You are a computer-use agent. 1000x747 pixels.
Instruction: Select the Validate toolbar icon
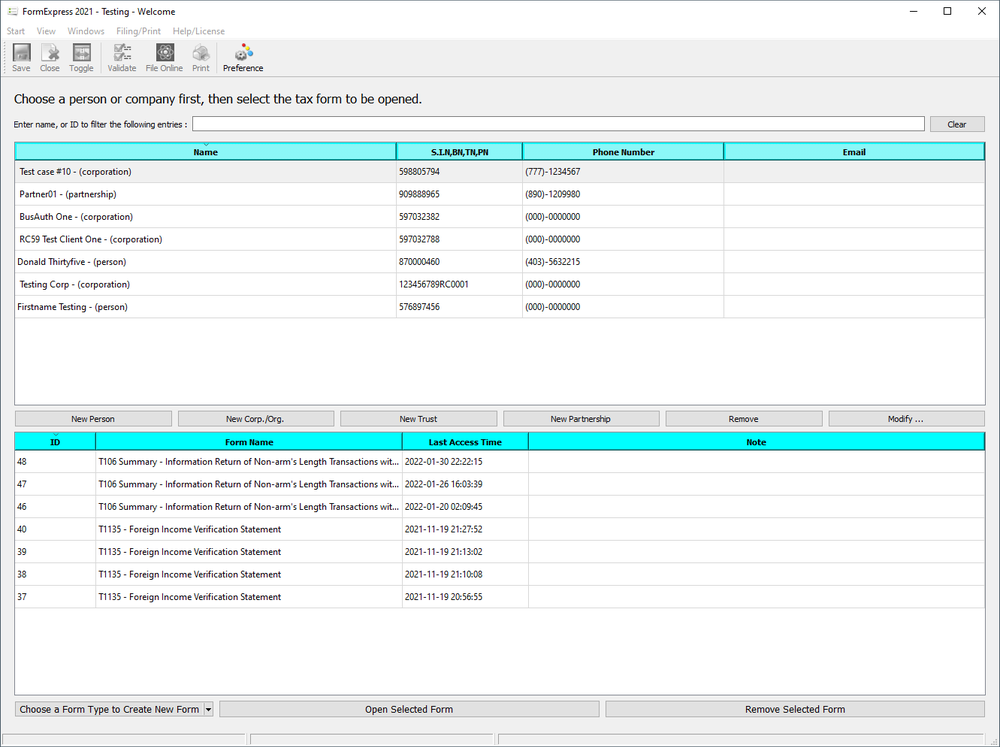point(121,57)
